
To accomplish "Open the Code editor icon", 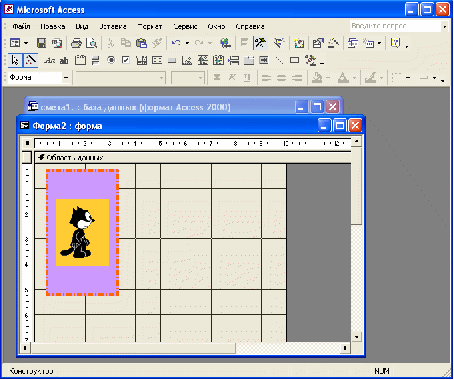I will (x=299, y=43).
